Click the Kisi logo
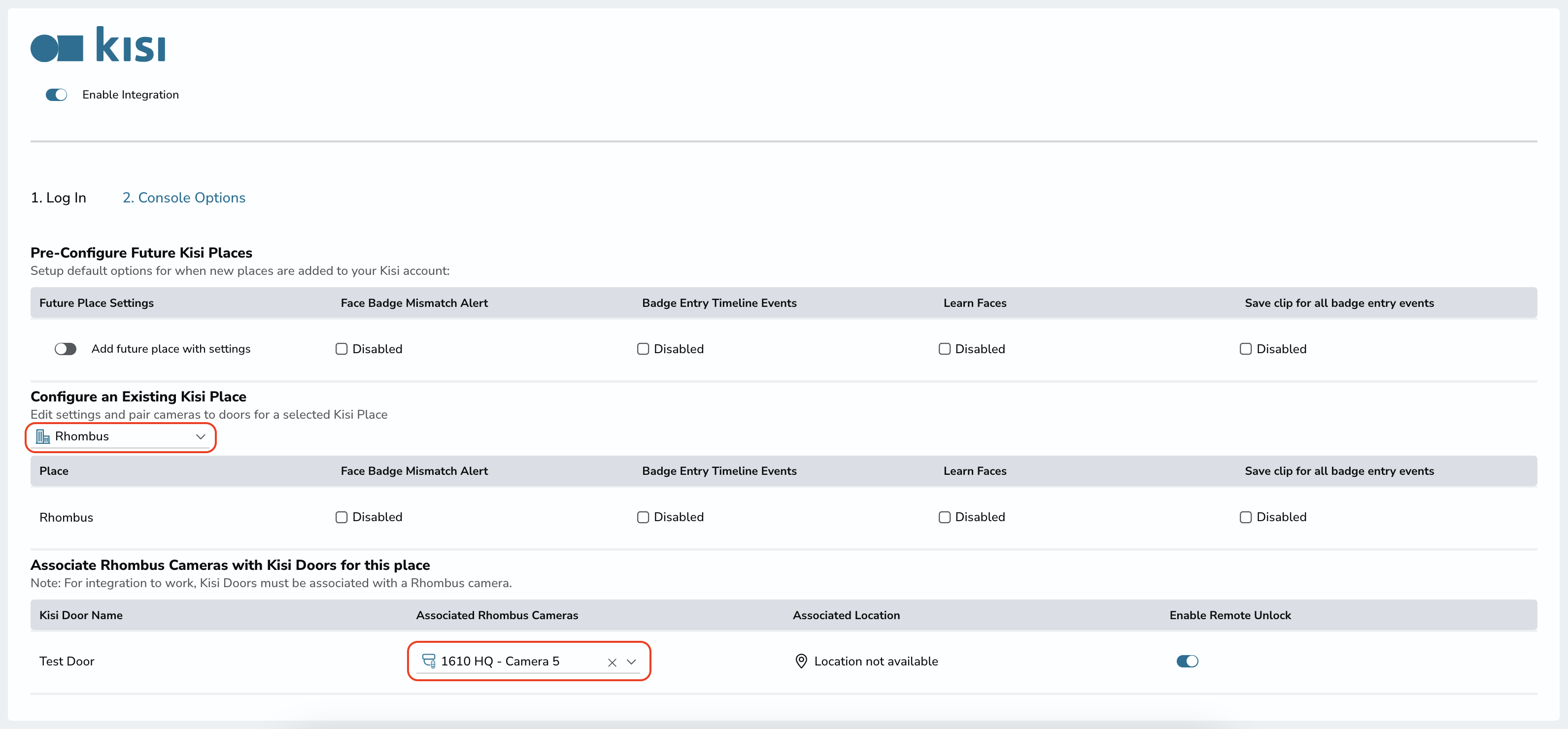Image resolution: width=1568 pixels, height=729 pixels. (98, 44)
